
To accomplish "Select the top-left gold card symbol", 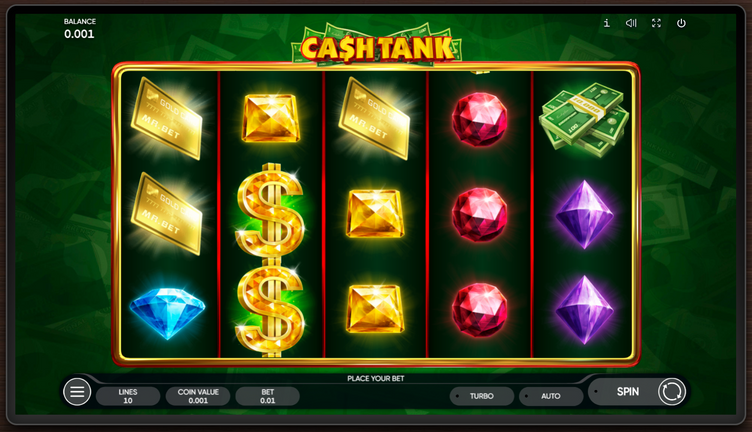I will coord(167,118).
